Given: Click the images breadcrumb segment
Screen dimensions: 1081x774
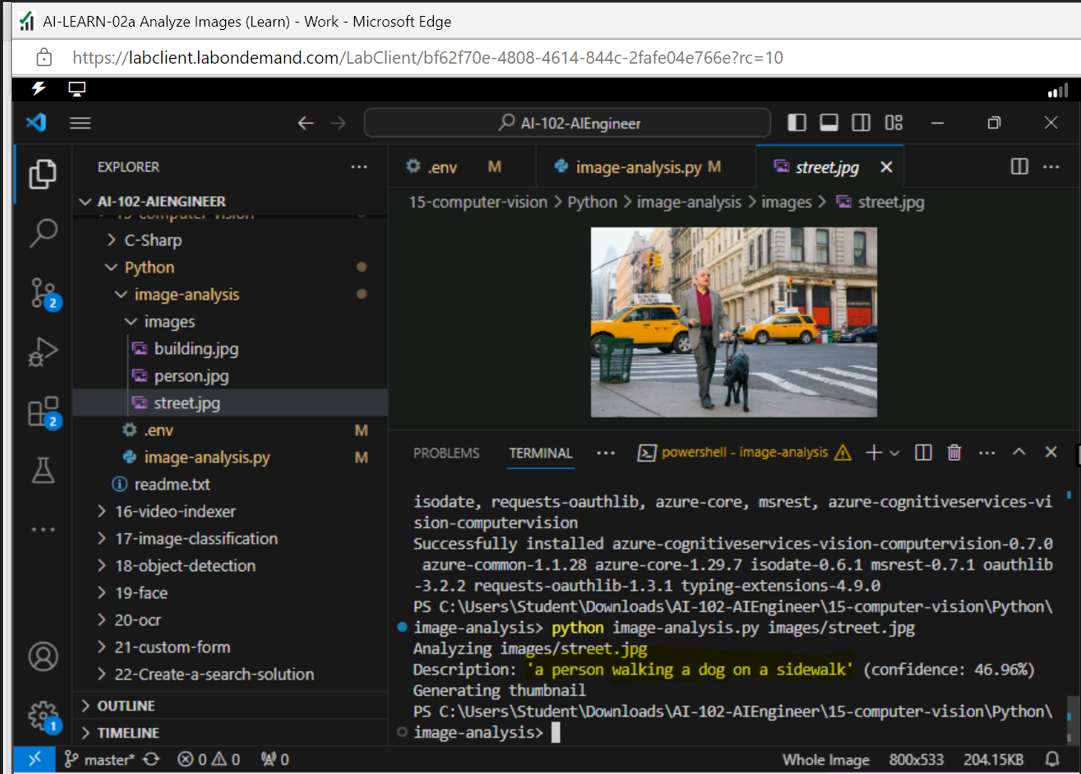Looking at the screenshot, I should click(786, 202).
